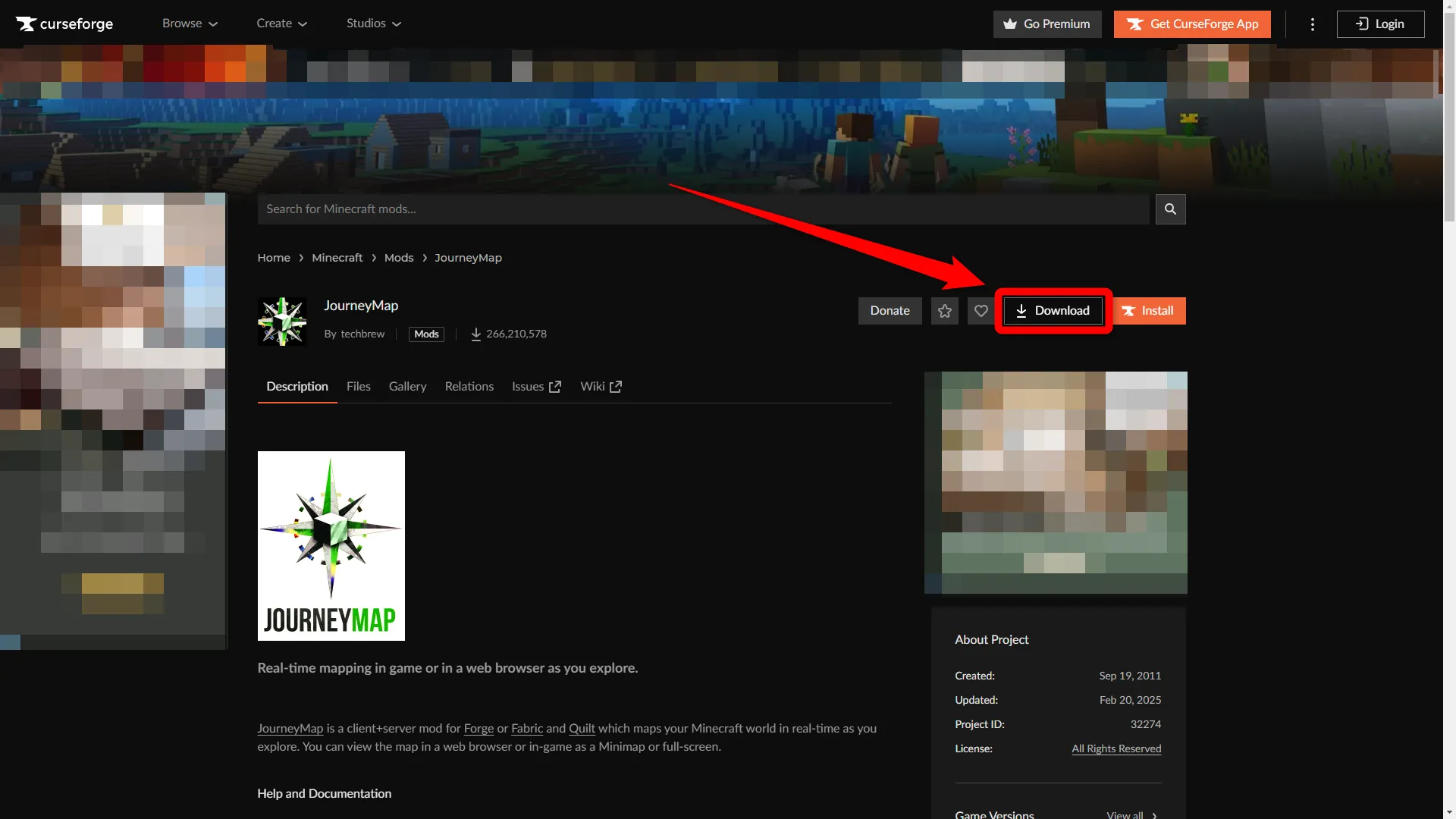Click the JourneyMap project title
The height and width of the screenshot is (819, 1456).
click(x=361, y=306)
